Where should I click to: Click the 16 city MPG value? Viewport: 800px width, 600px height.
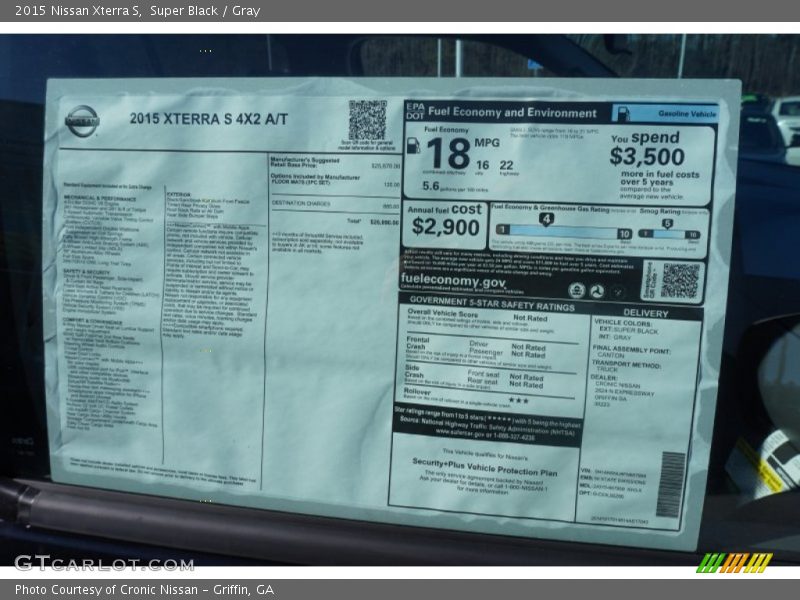click(x=483, y=165)
